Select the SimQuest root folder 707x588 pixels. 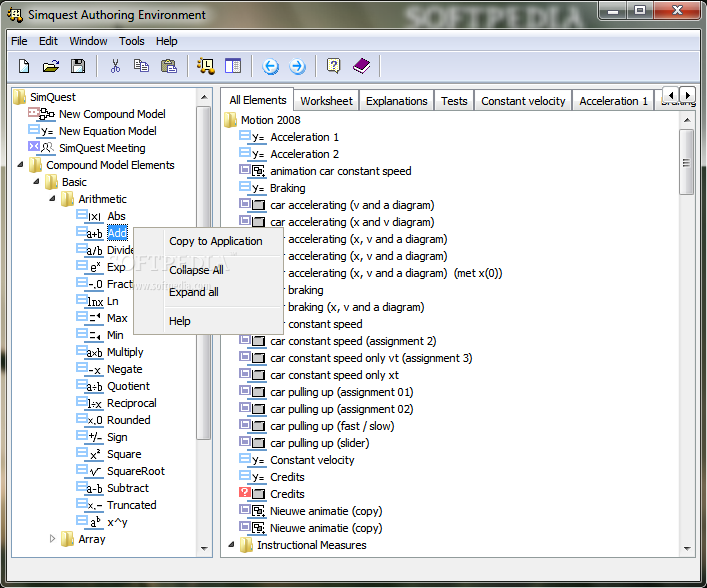[x=53, y=97]
